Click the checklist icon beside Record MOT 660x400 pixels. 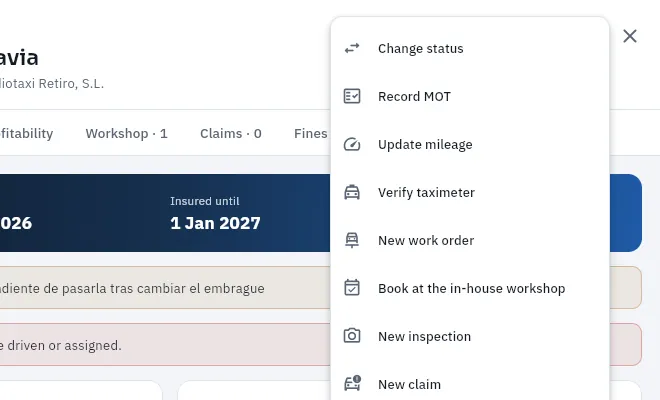[352, 96]
